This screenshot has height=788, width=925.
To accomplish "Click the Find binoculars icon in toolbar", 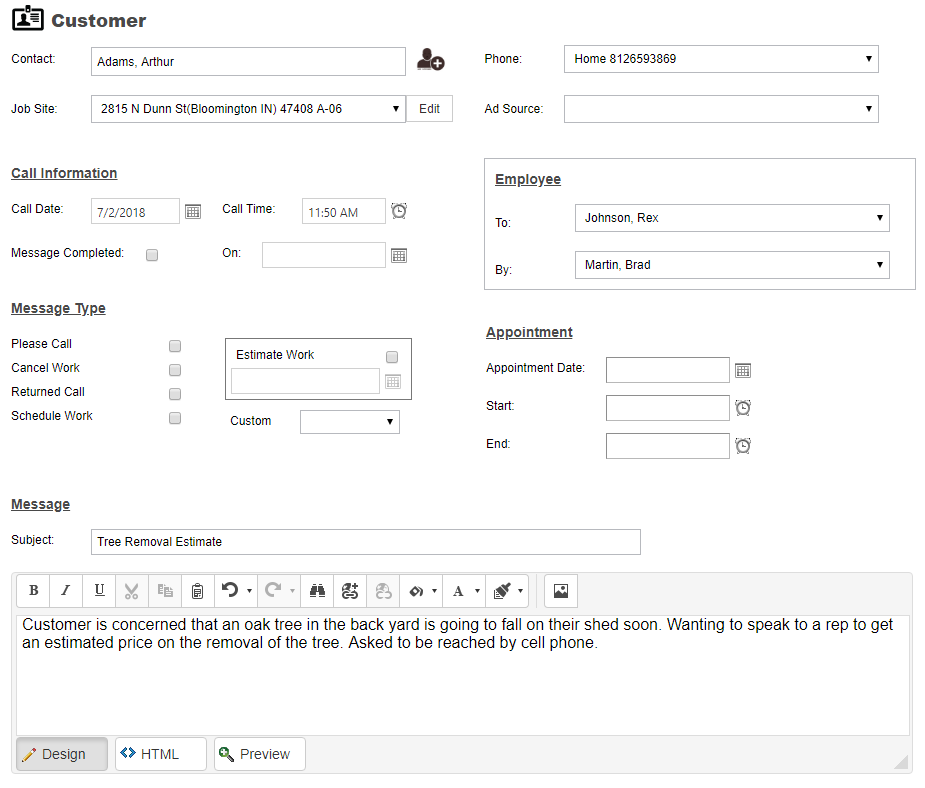I will click(317, 590).
